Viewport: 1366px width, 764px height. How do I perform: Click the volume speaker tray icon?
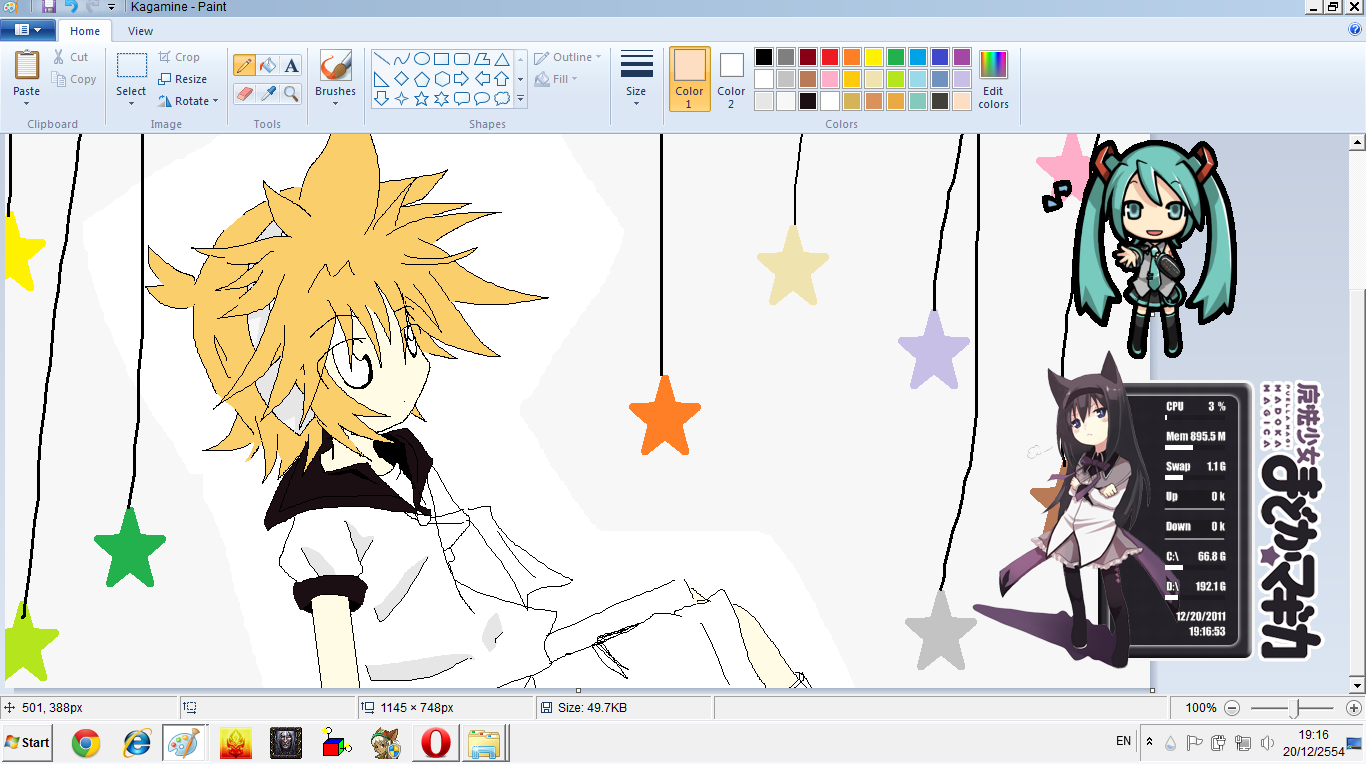(1267, 742)
